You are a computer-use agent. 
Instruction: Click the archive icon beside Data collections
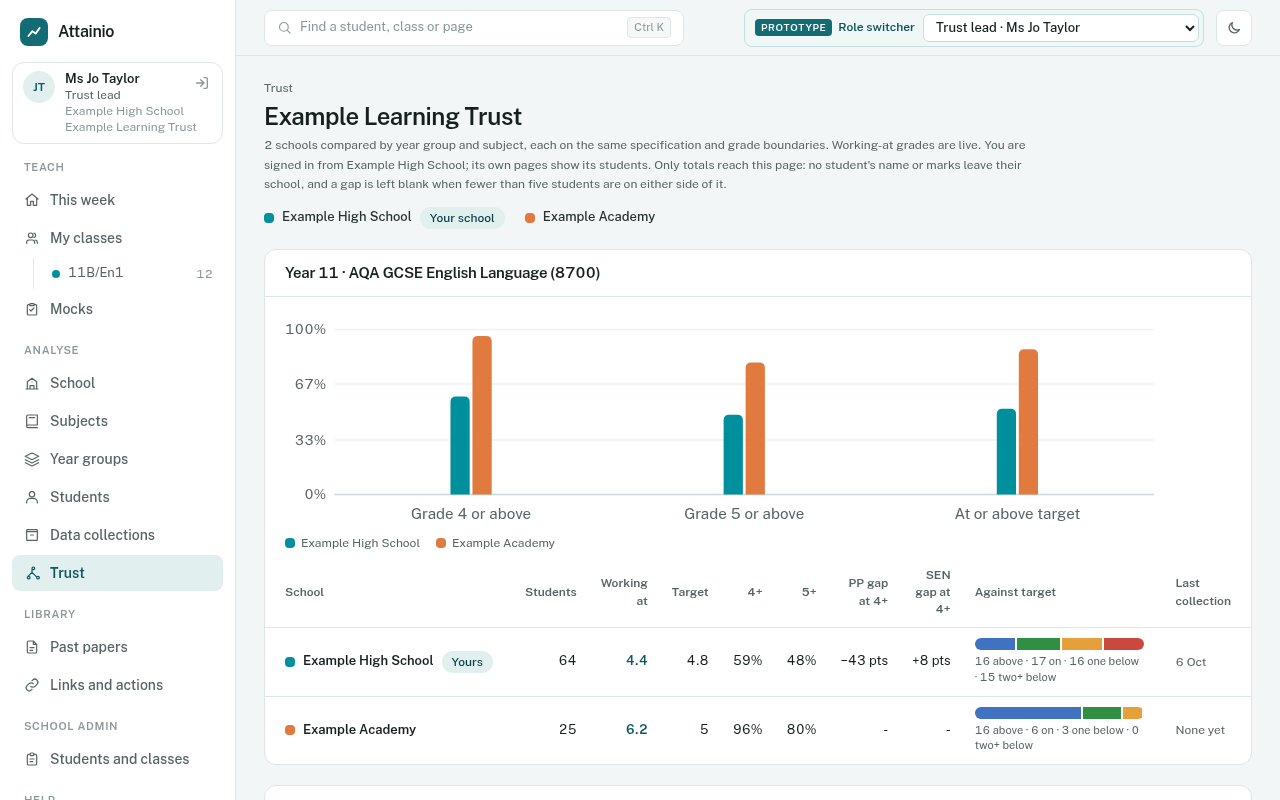[32, 535]
